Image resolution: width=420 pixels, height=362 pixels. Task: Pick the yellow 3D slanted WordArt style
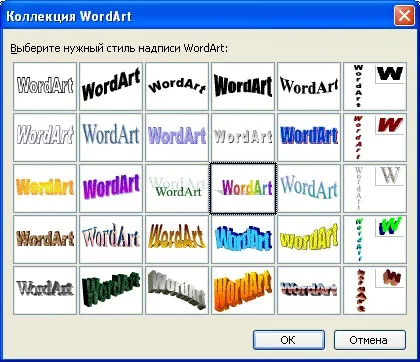[309, 239]
